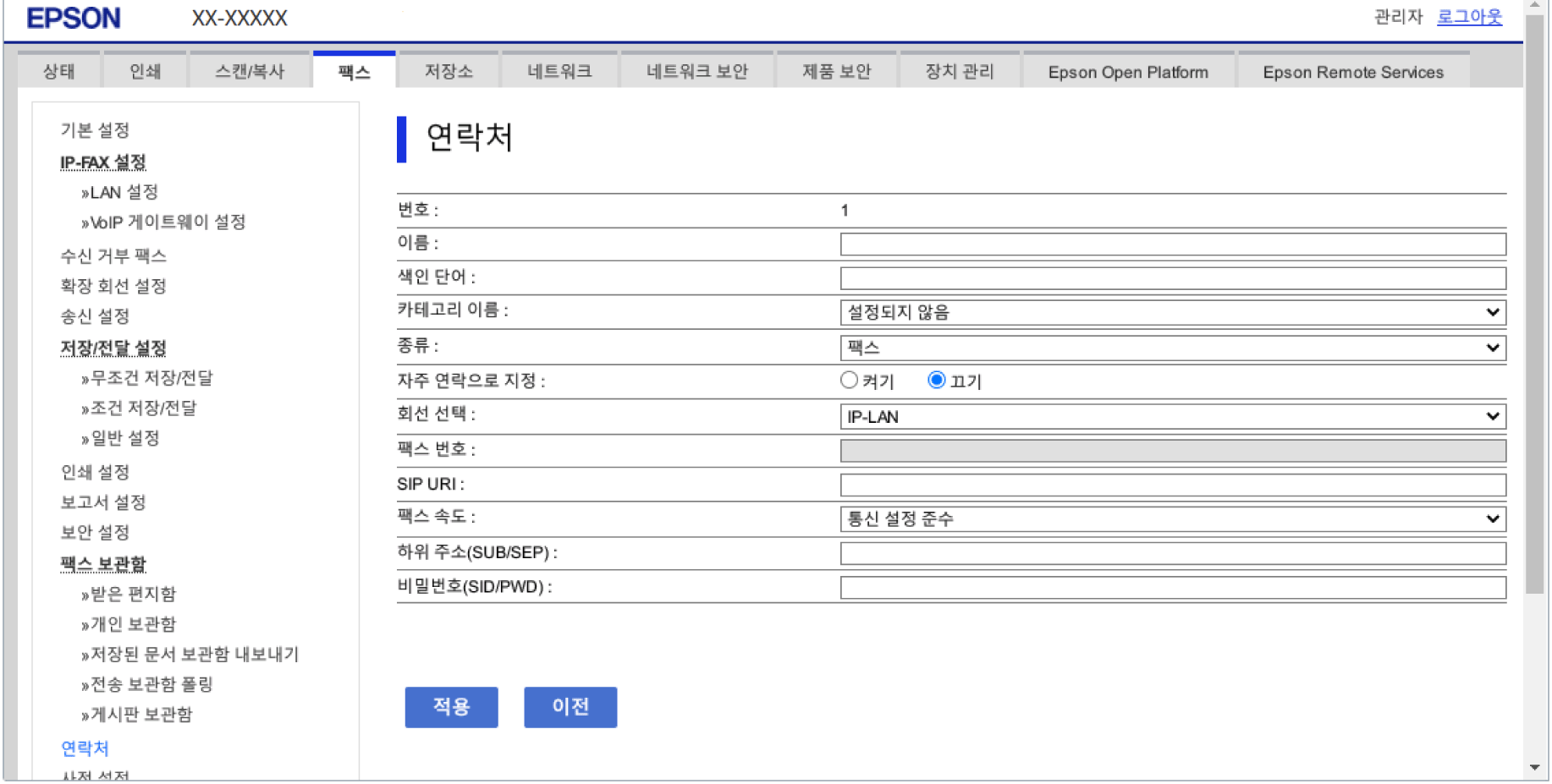Click the EPSON logo
The width and height of the screenshot is (1552, 784).
(x=74, y=19)
